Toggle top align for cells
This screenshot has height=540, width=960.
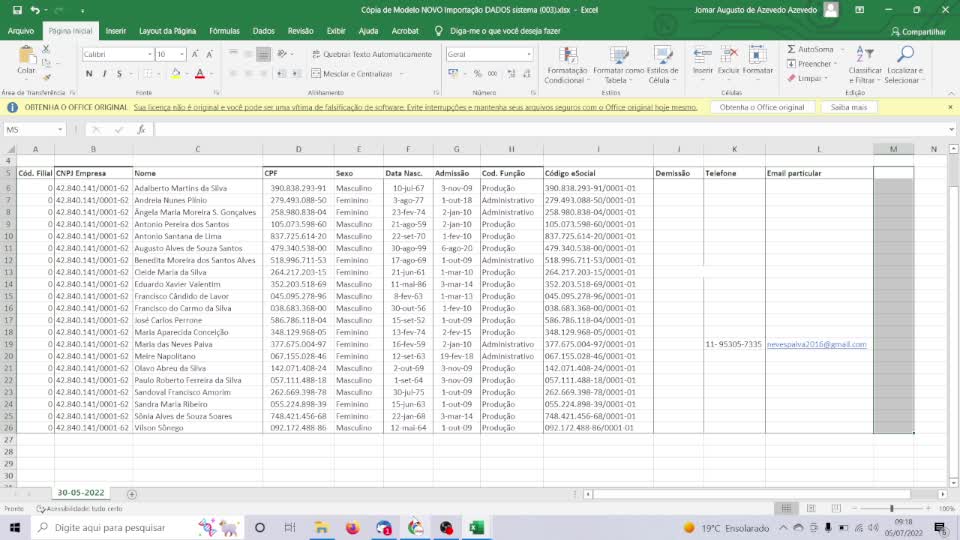[x=233, y=54]
